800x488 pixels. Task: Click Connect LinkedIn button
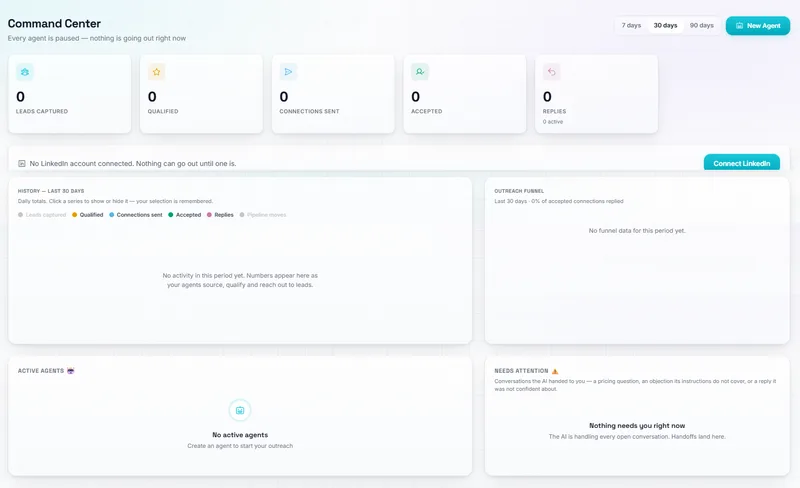(x=741, y=162)
